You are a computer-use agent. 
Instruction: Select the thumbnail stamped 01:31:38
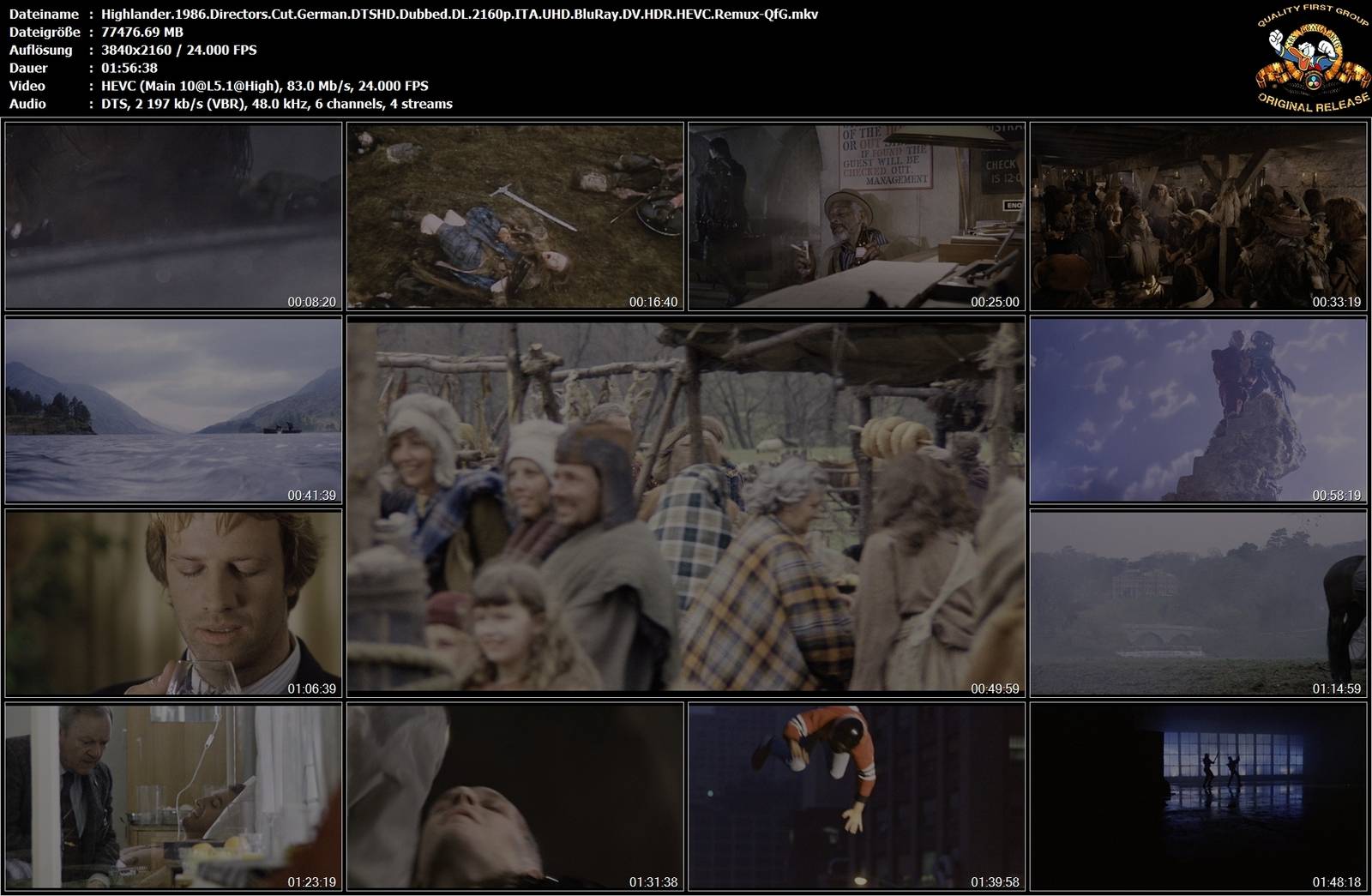point(515,797)
